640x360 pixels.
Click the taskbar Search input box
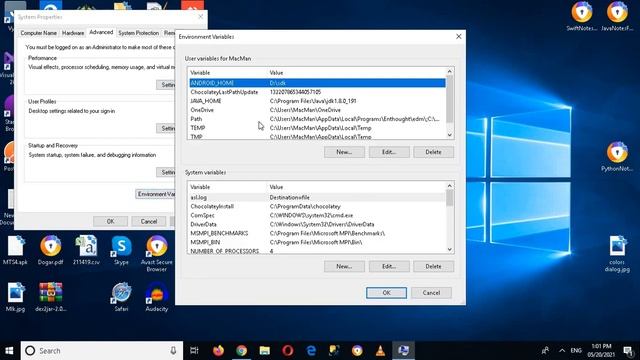click(x=102, y=351)
